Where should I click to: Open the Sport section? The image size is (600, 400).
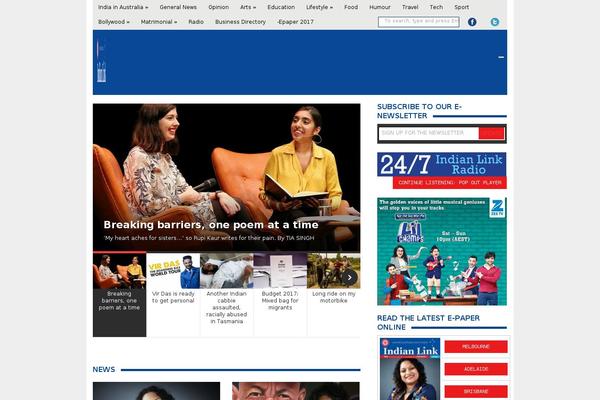click(461, 7)
